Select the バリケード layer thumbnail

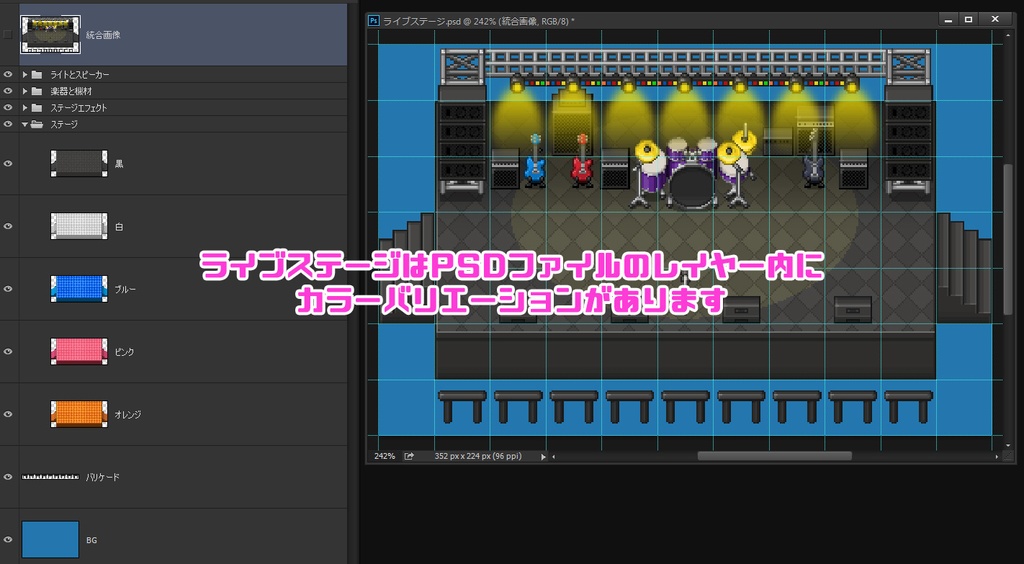(50, 477)
